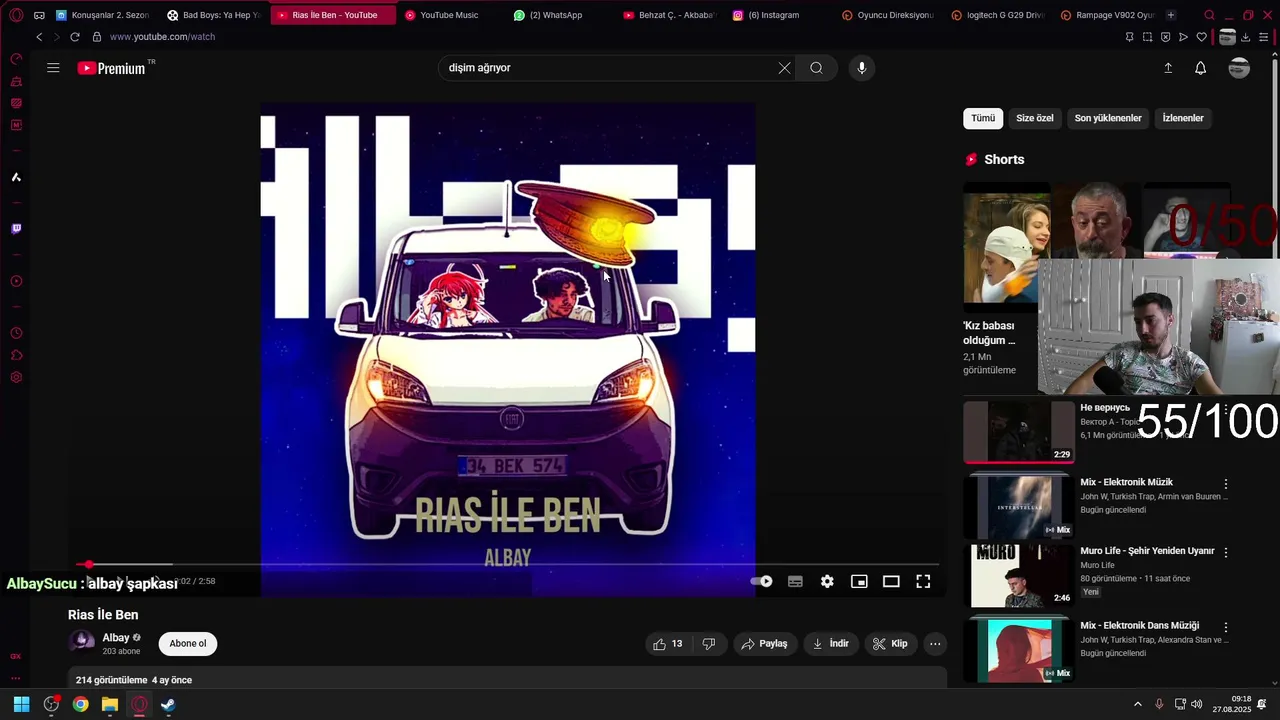
Task: Open sidebar extensions cube icon
Action: click(16, 355)
